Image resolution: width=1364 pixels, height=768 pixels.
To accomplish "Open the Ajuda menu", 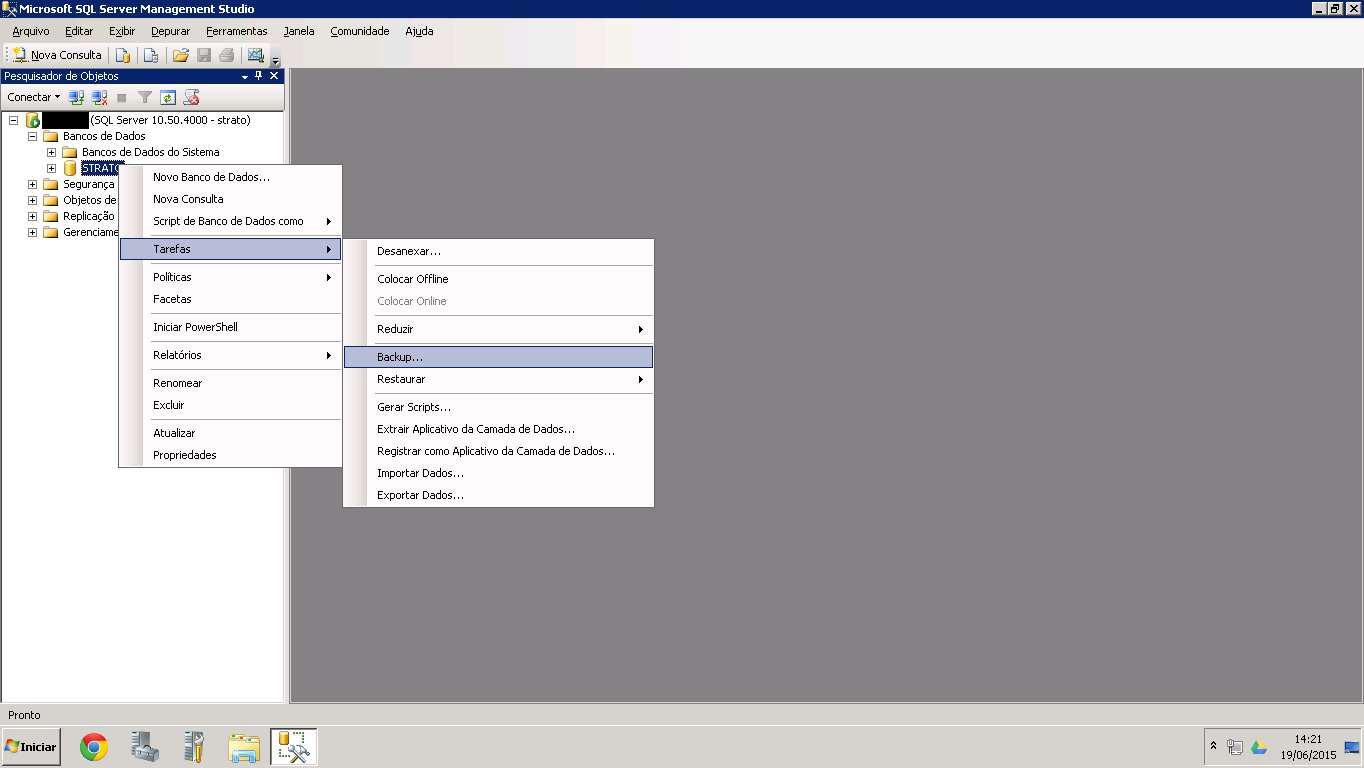I will [419, 31].
